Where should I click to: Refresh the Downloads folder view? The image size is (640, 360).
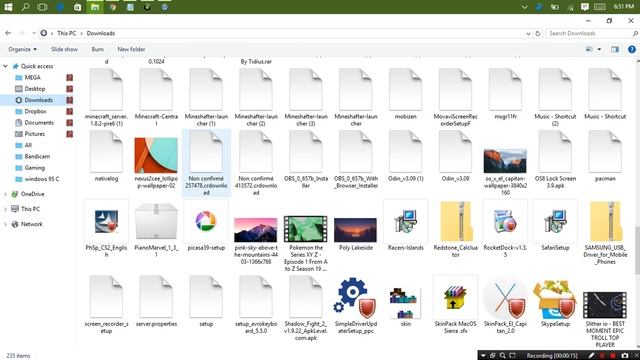pos(538,33)
